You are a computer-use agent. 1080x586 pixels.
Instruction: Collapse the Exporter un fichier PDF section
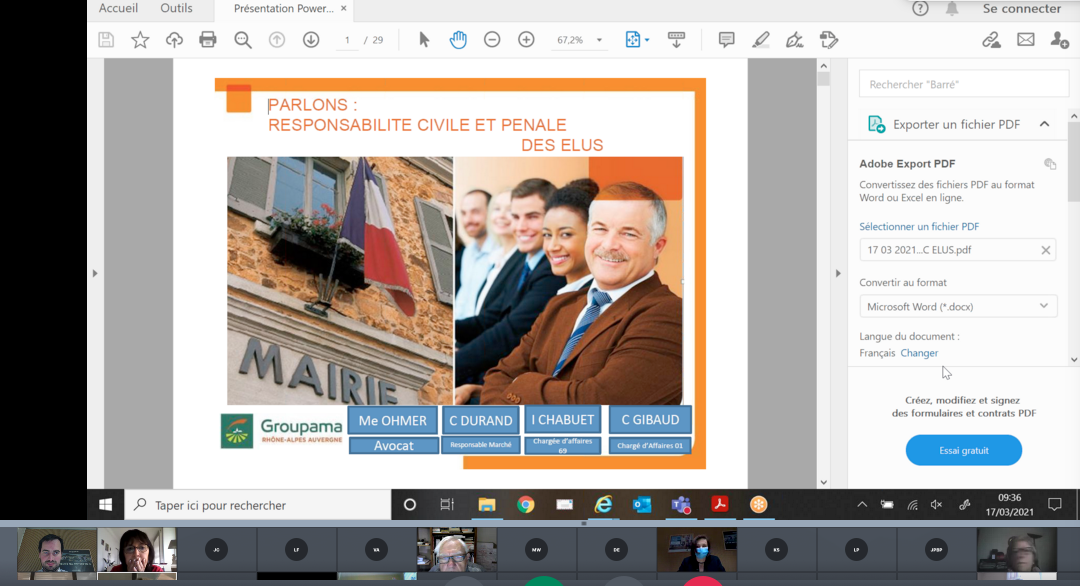pyautogui.click(x=1044, y=124)
